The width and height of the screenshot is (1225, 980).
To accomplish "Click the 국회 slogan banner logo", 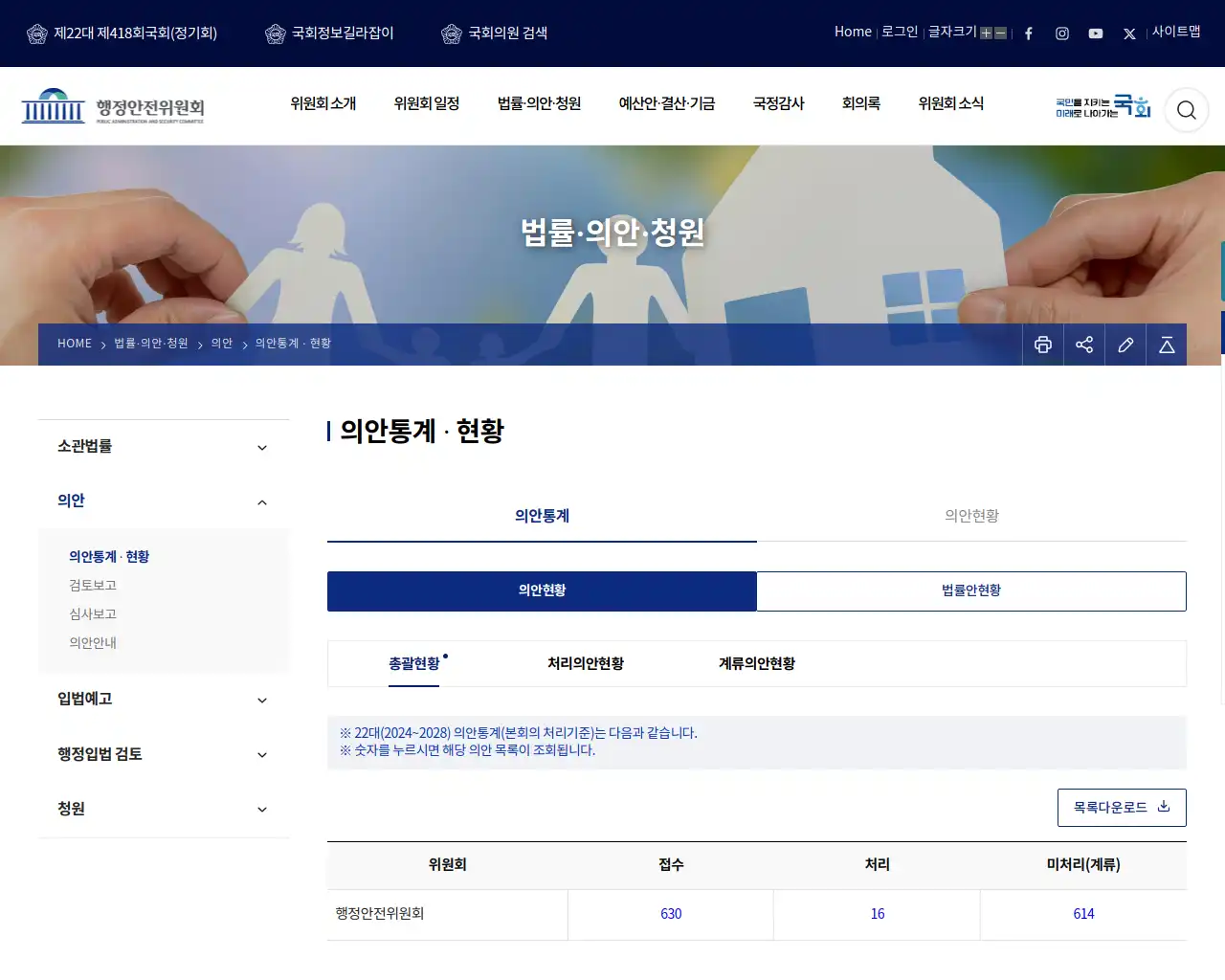I will (x=1102, y=106).
